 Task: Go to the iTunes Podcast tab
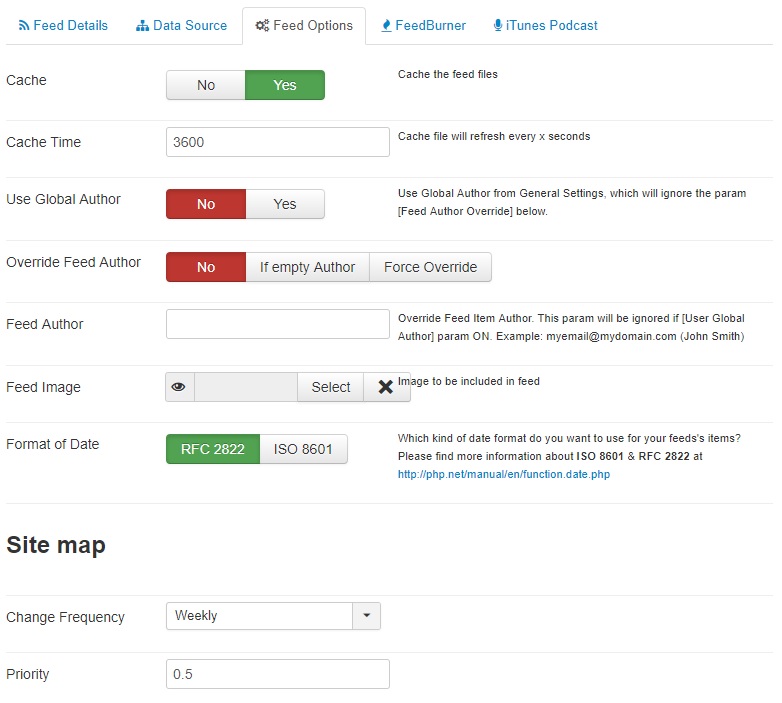(x=545, y=25)
